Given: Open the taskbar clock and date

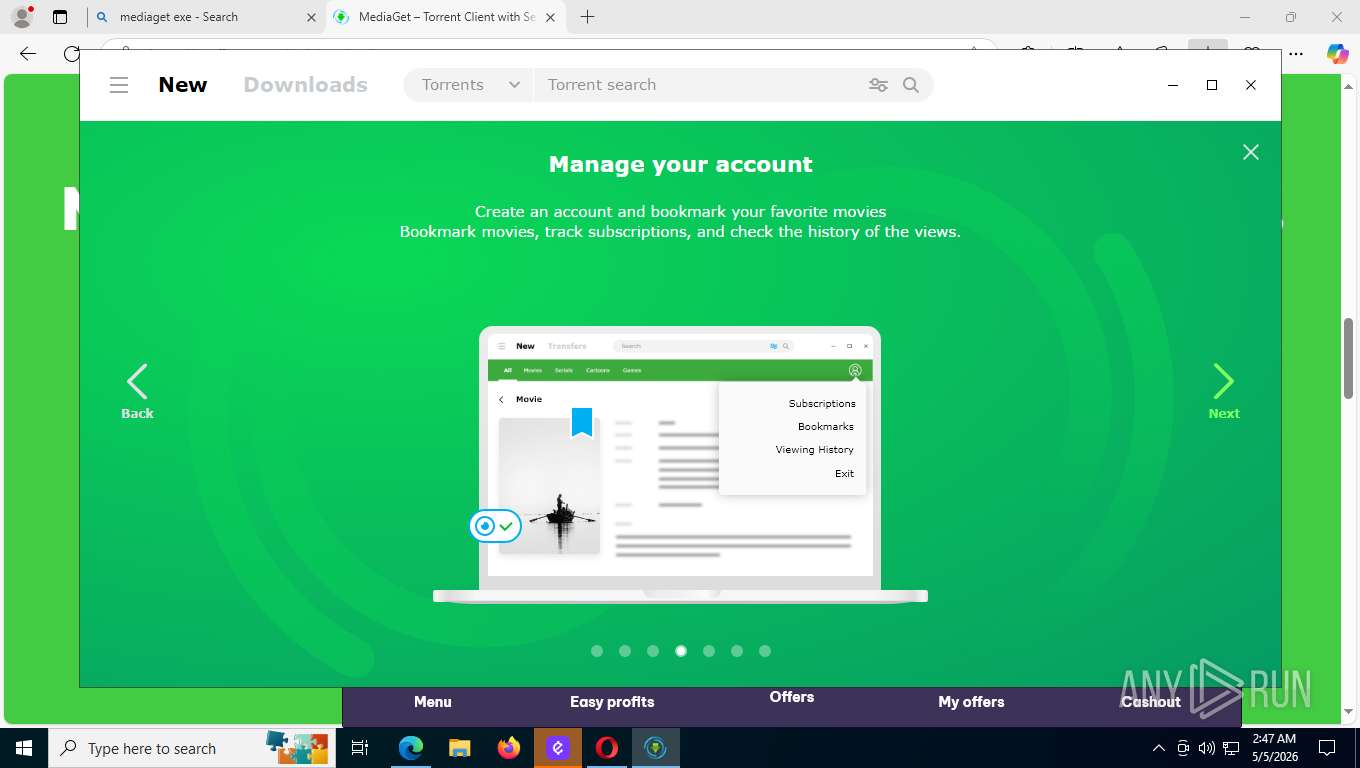Looking at the screenshot, I should [x=1274, y=748].
